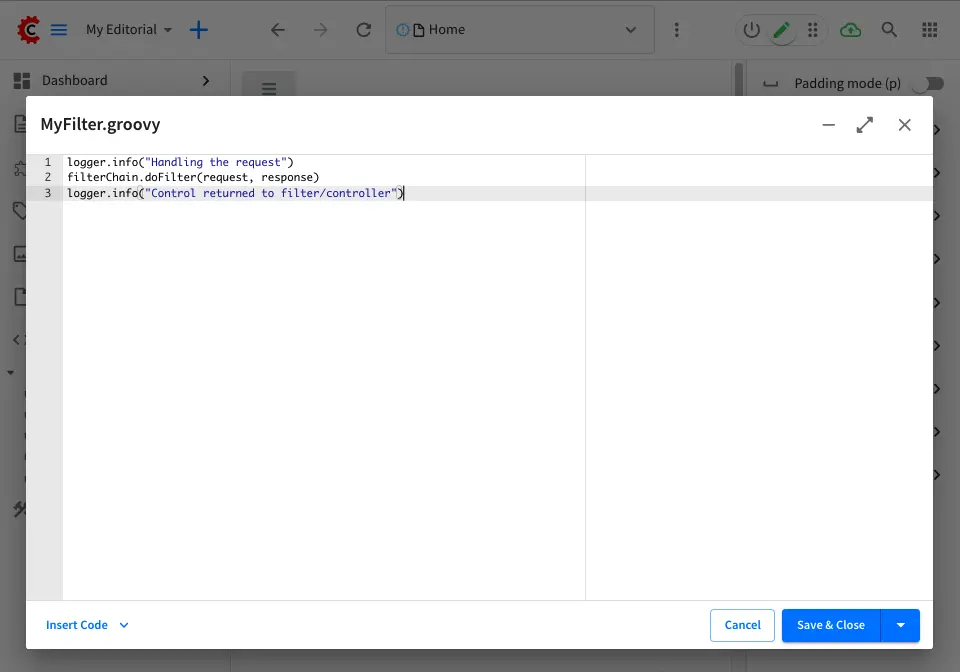Click the filterChain.doFilter code line

(193, 177)
